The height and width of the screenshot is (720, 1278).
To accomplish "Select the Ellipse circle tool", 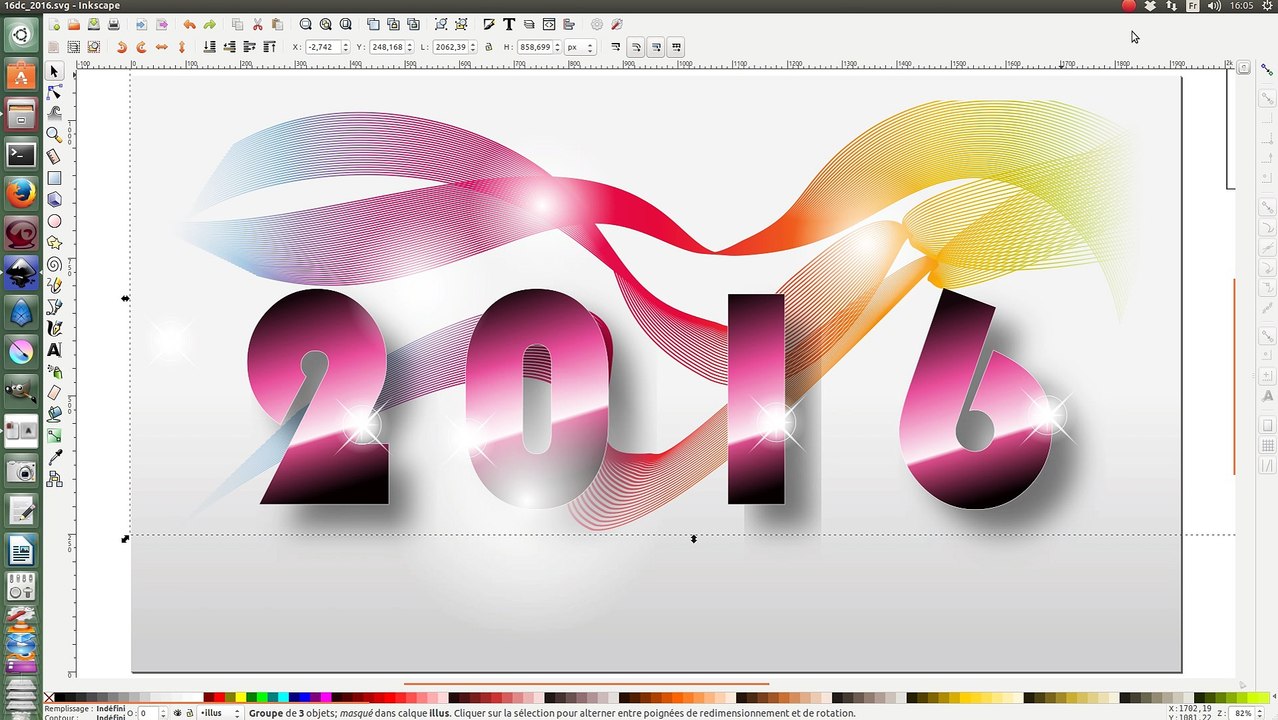I will [x=54, y=221].
